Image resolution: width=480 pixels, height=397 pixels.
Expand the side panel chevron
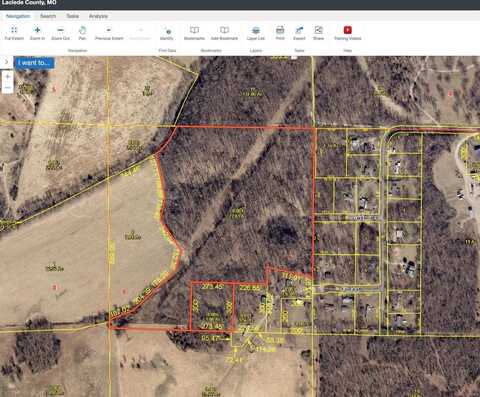[x=6, y=62]
